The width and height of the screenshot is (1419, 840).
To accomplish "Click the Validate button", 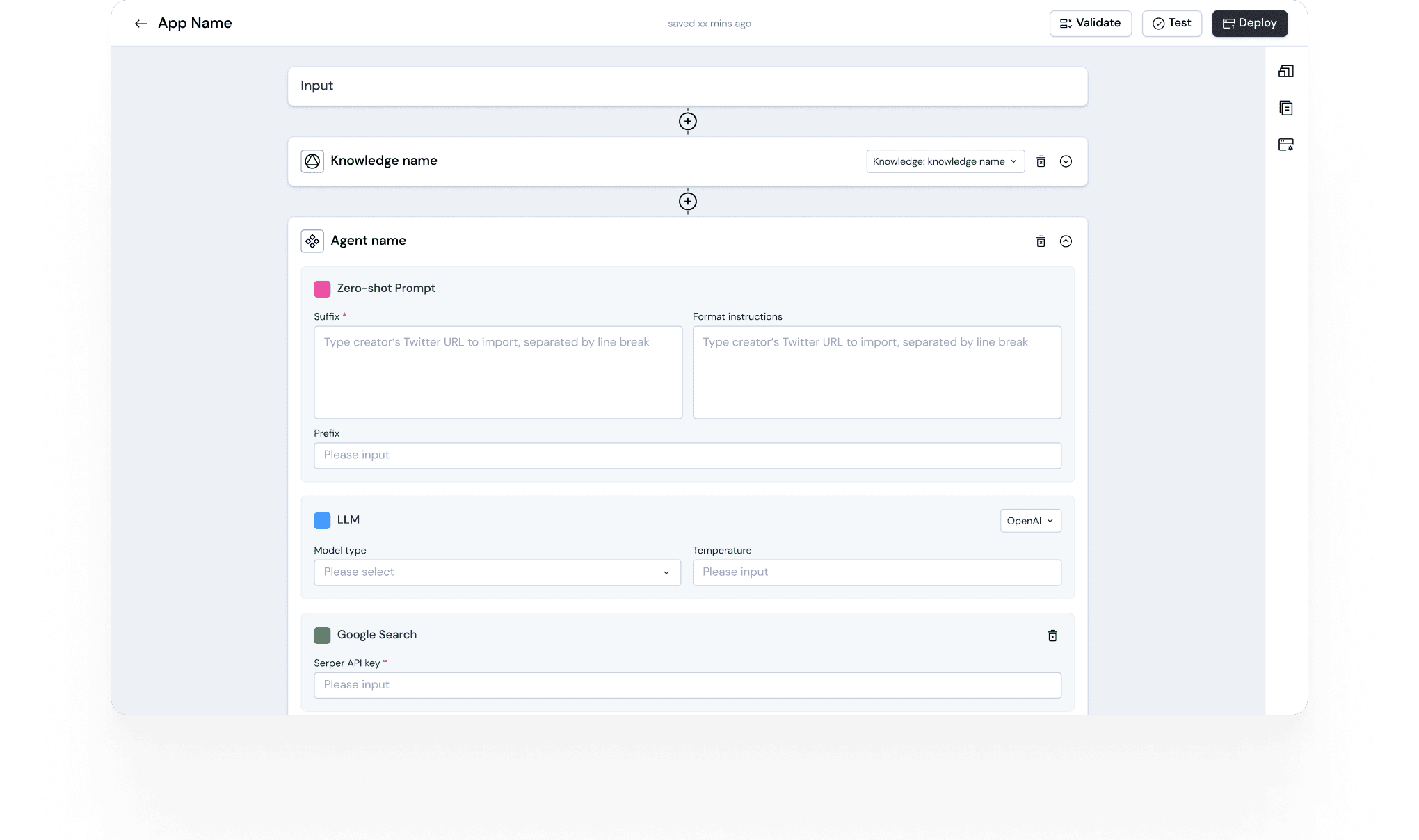I will (1090, 23).
